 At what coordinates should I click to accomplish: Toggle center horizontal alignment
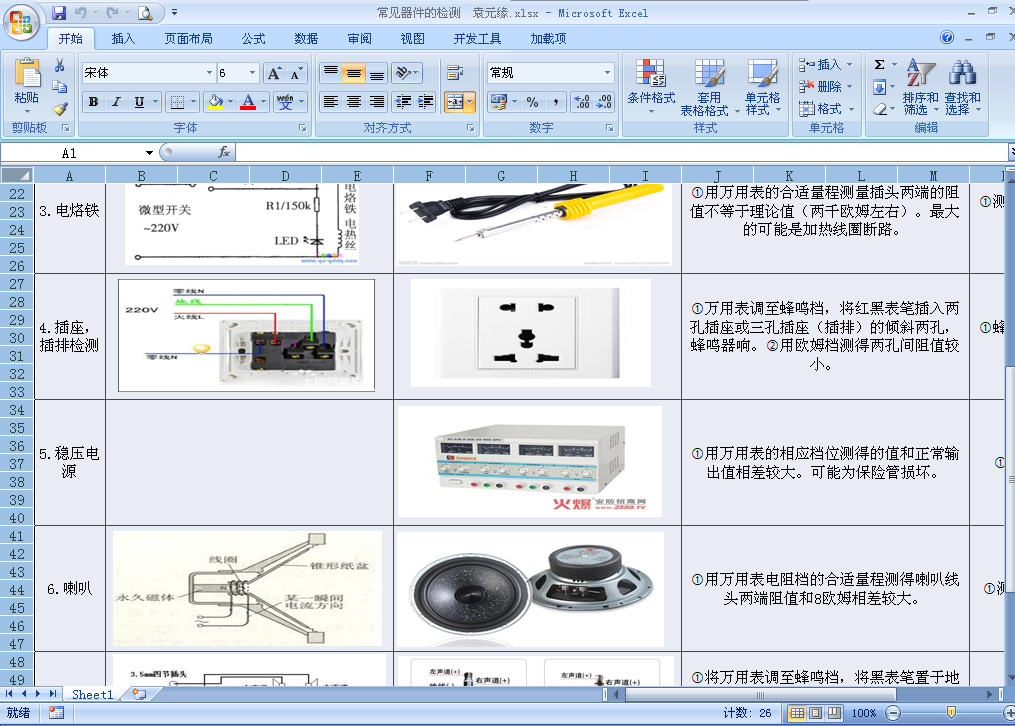353,102
